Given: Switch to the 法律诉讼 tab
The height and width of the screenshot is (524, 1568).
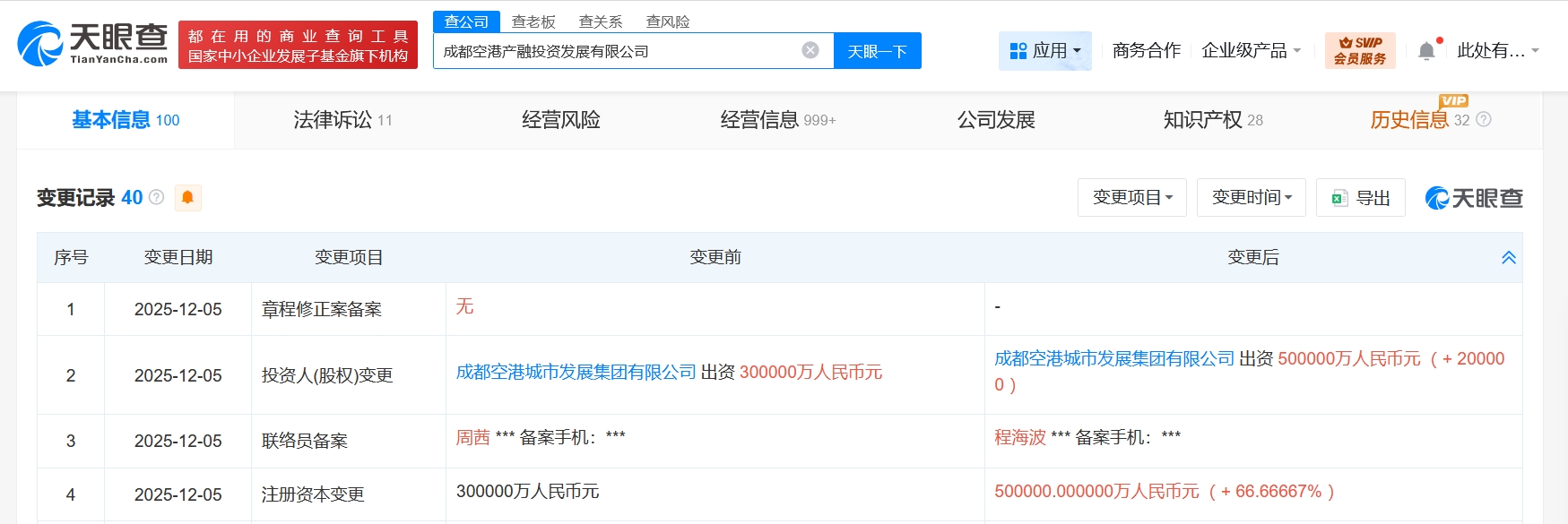Looking at the screenshot, I should (x=342, y=120).
